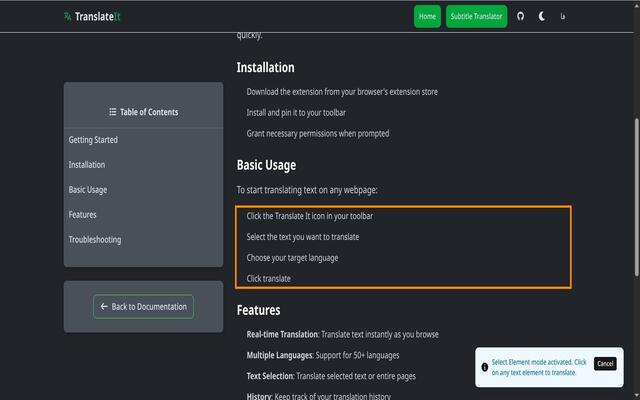Open the Subtitle Translator page
The image size is (640, 400).
[x=476, y=16]
